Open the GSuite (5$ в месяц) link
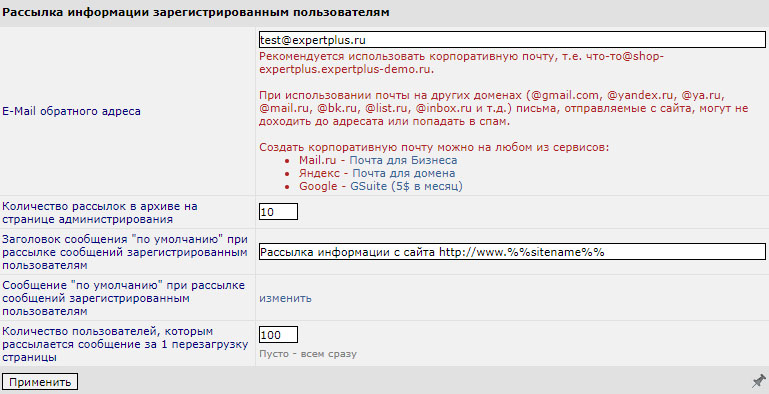 pyautogui.click(x=406, y=186)
